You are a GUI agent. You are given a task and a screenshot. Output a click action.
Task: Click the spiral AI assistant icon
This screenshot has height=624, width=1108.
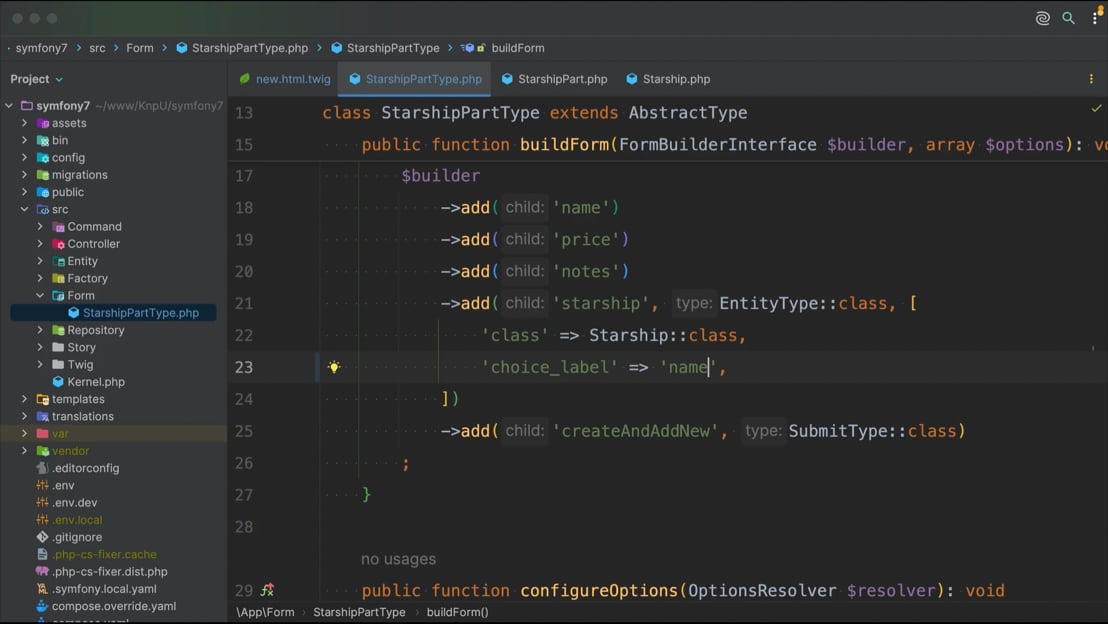coord(1042,18)
